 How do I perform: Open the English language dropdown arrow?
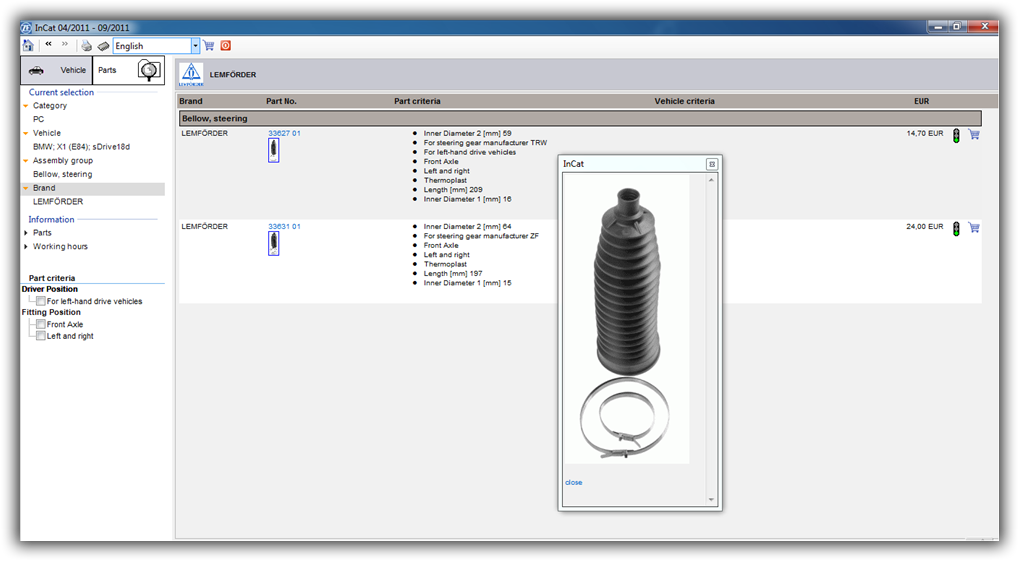(x=195, y=46)
